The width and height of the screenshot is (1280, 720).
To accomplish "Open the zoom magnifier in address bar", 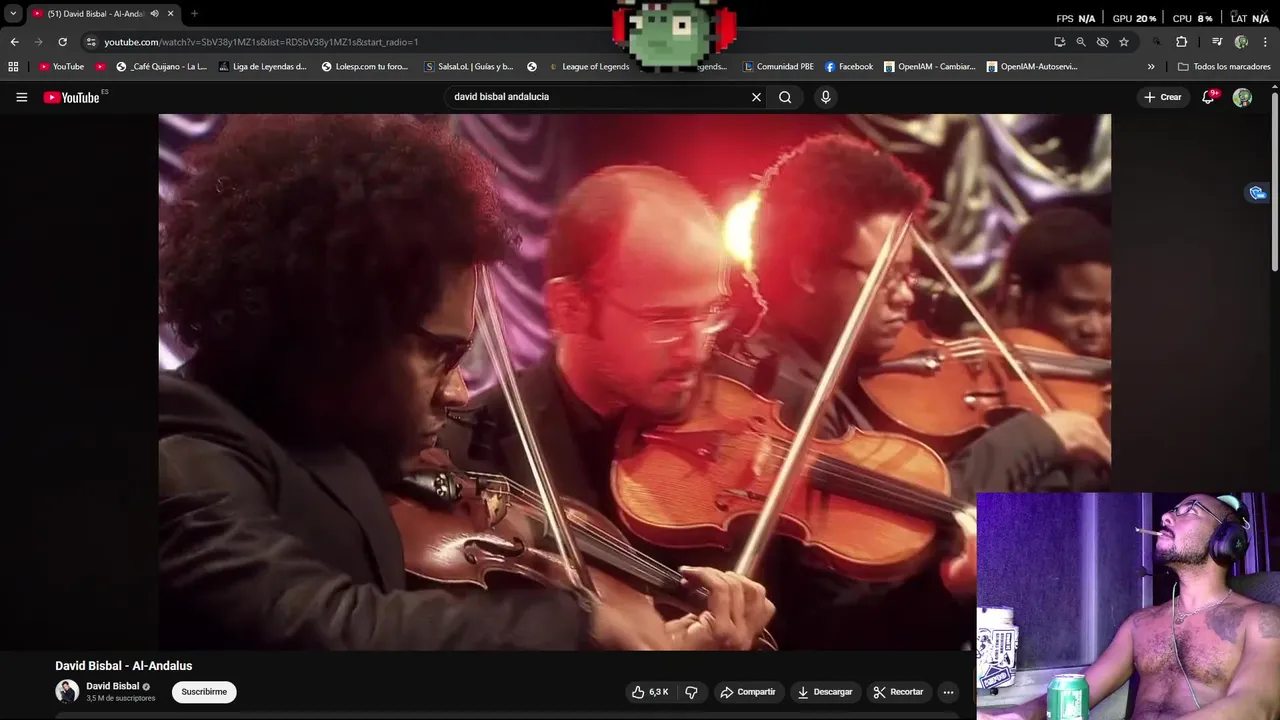I will tap(1081, 42).
